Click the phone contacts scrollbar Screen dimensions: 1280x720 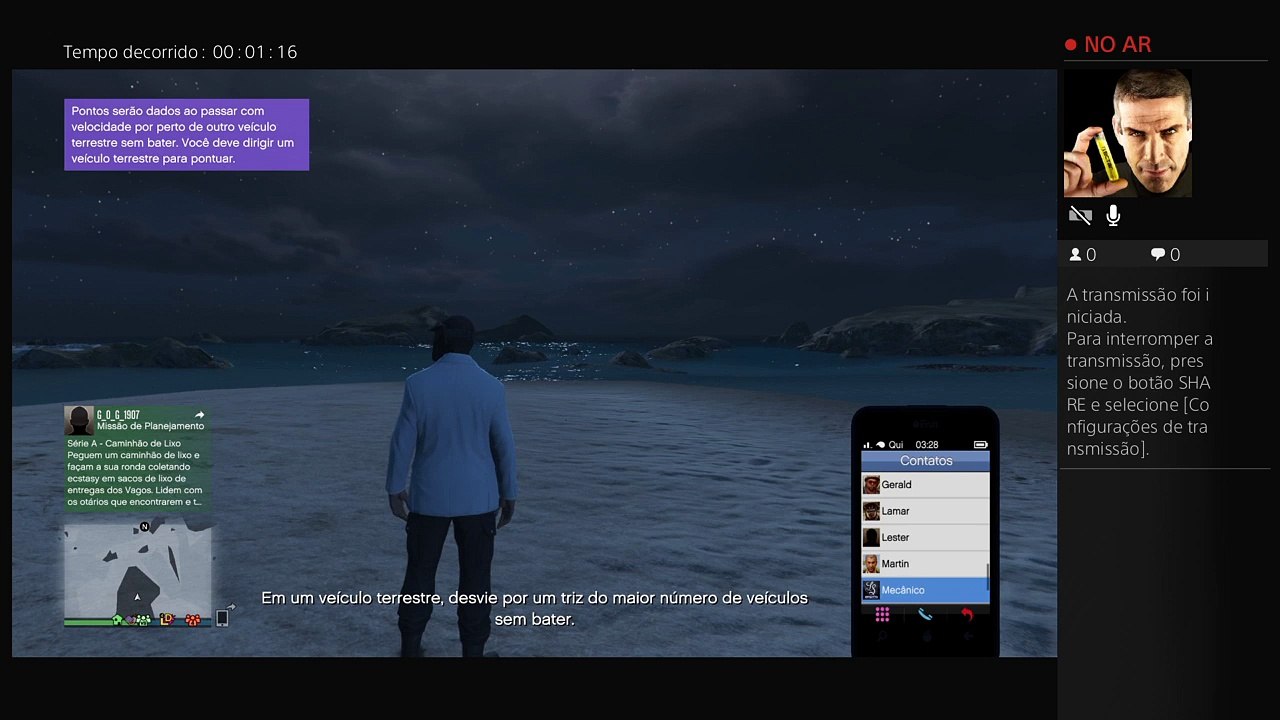click(x=988, y=577)
